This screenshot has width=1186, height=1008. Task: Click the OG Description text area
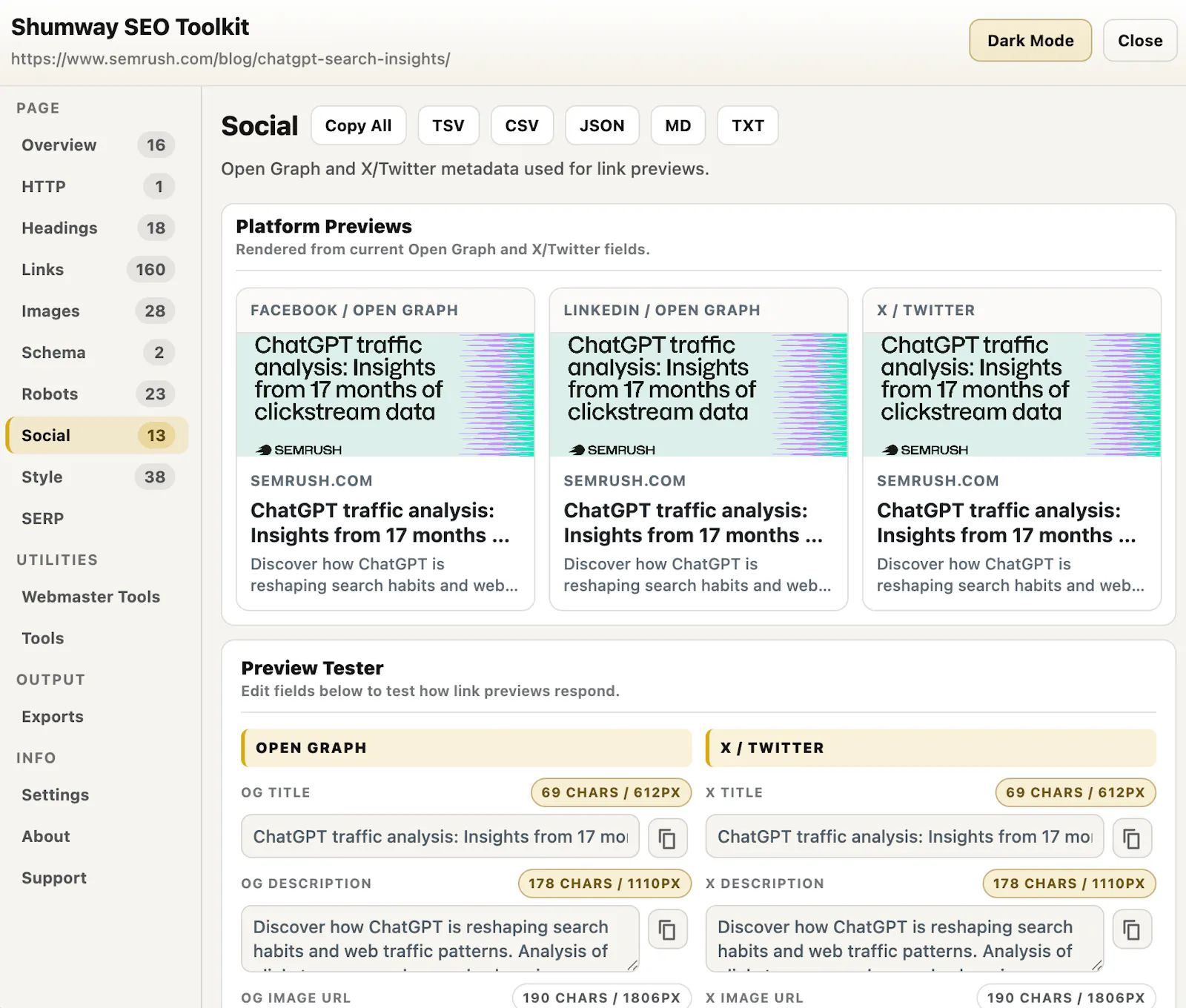pos(440,938)
